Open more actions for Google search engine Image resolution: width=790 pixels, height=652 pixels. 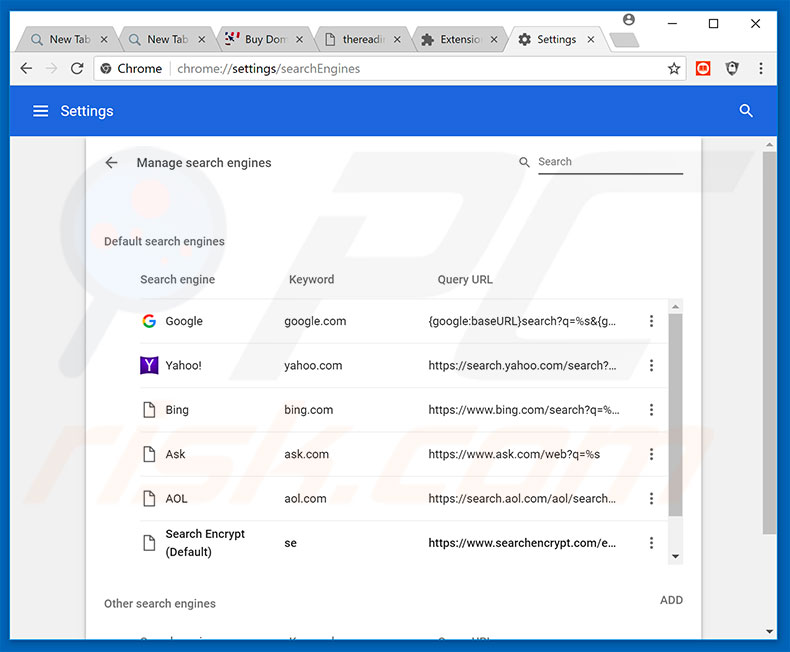(x=651, y=321)
